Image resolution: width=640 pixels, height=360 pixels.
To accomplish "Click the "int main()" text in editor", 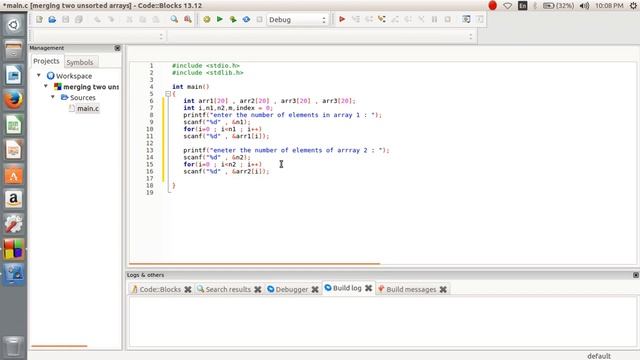I will [x=190, y=87].
